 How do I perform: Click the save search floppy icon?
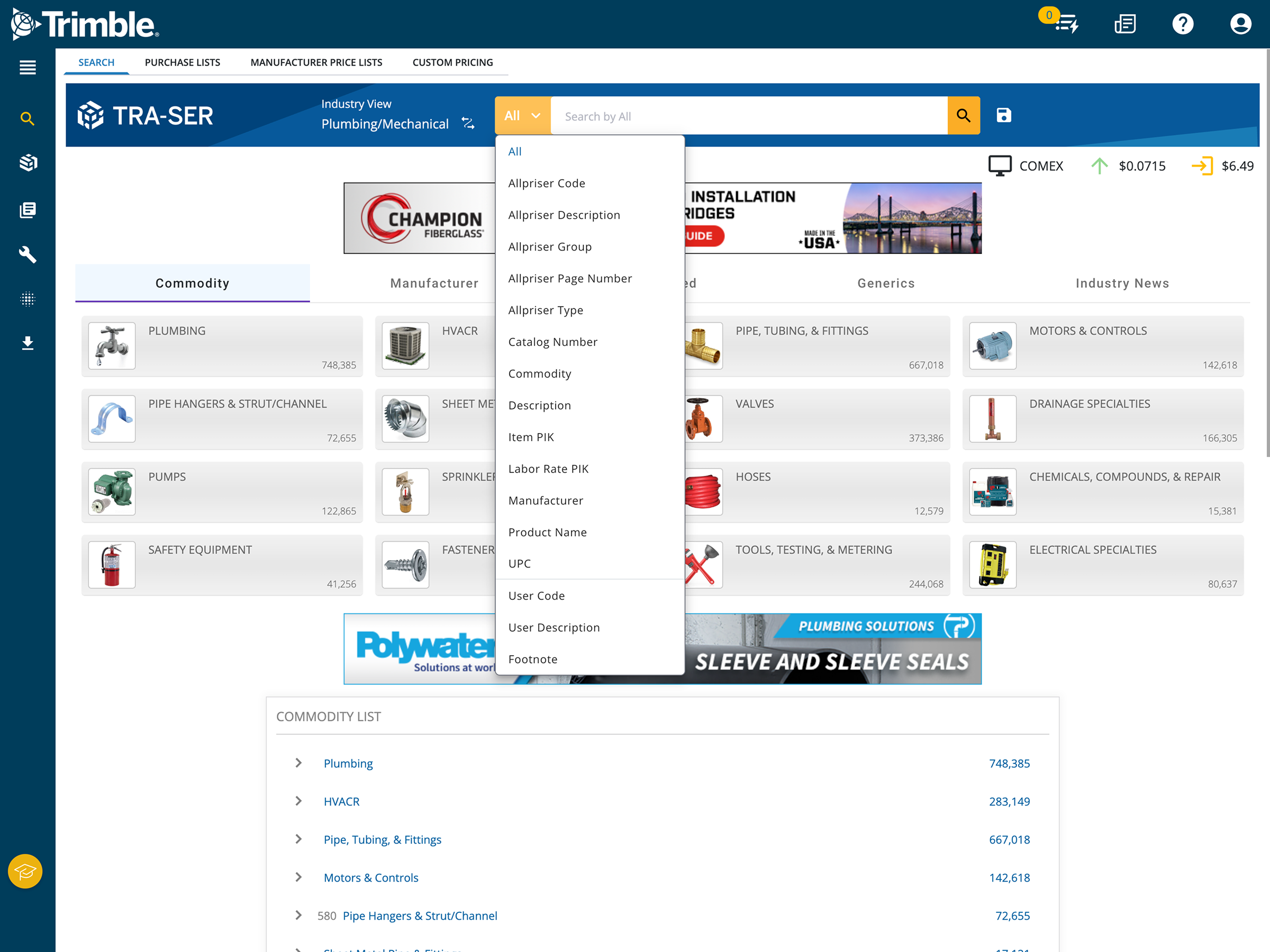click(1004, 115)
